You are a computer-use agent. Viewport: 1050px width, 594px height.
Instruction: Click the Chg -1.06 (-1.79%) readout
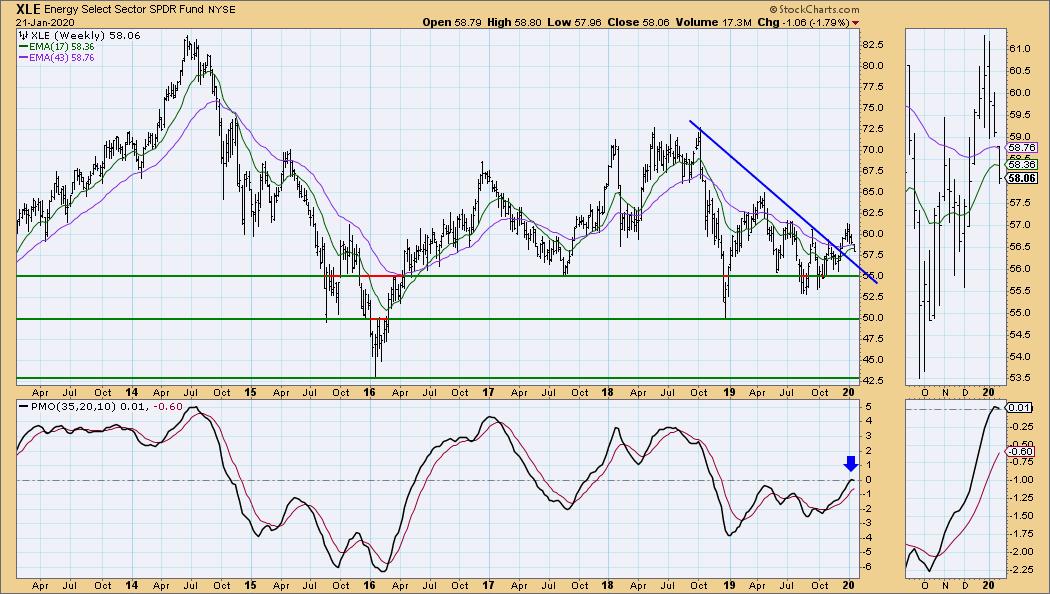804,22
